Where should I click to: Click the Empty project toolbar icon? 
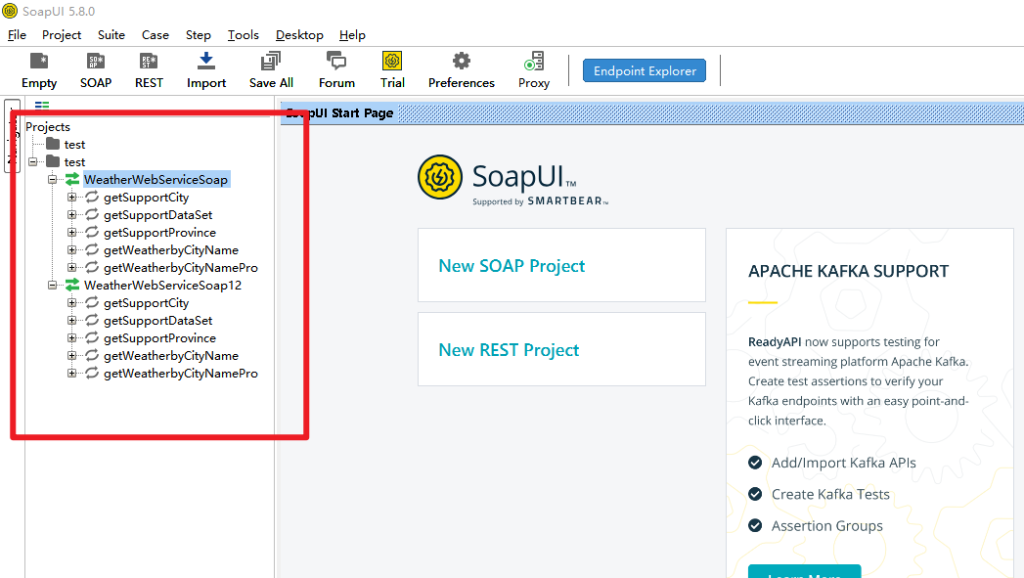click(39, 62)
